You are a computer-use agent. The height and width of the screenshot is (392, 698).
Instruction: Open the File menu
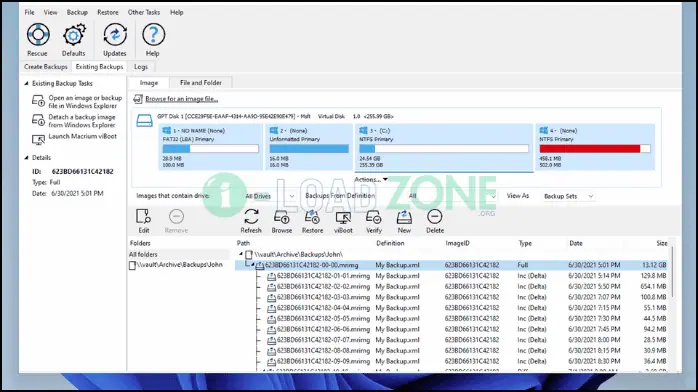click(29, 12)
